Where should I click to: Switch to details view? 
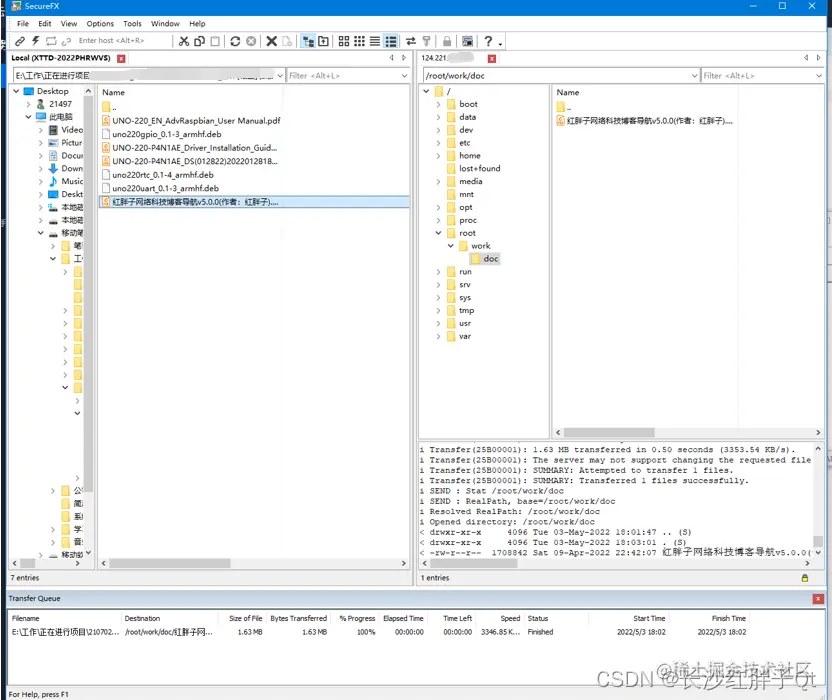pyautogui.click(x=391, y=41)
